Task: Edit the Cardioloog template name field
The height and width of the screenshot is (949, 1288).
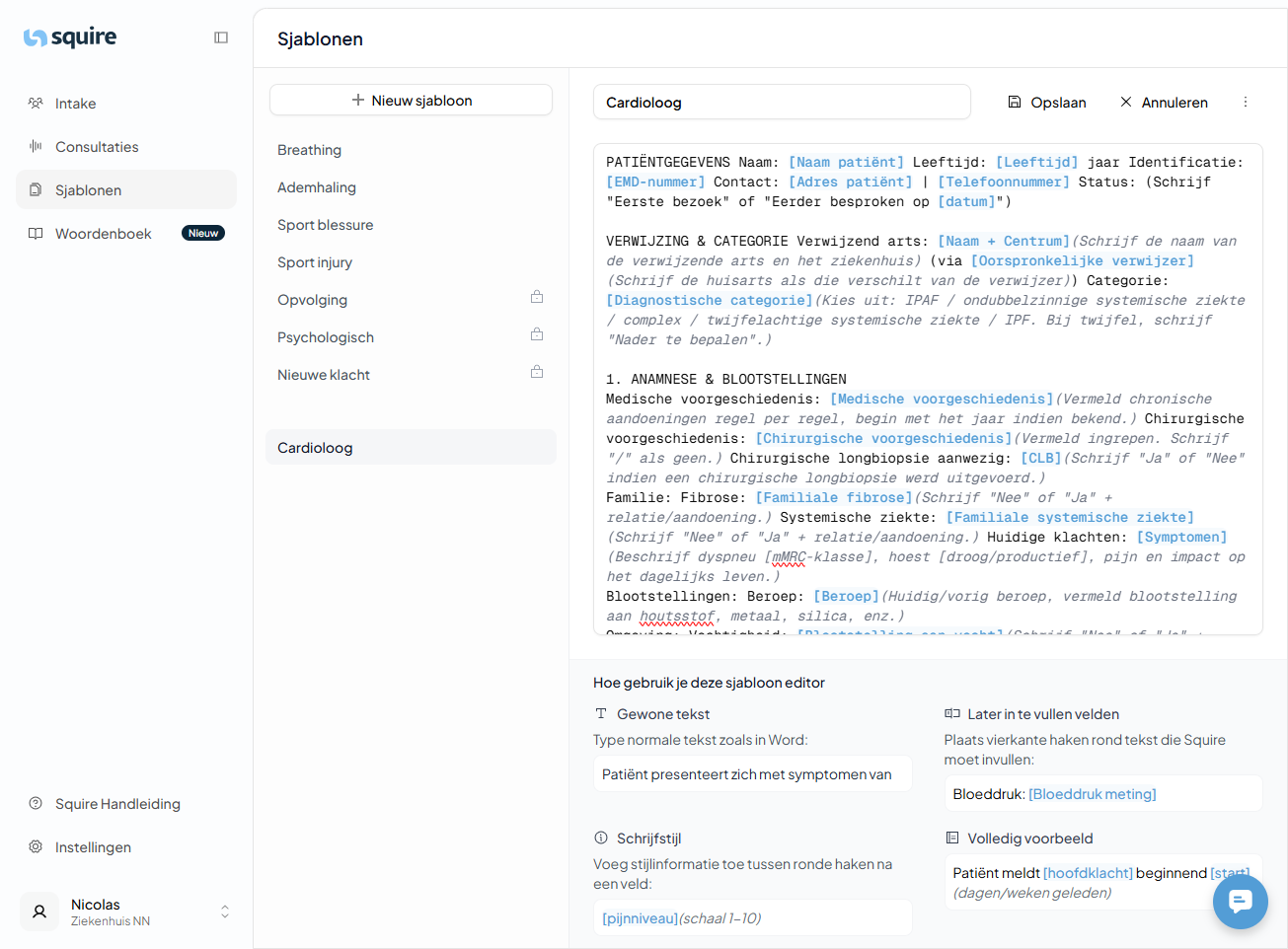Action: 782,103
